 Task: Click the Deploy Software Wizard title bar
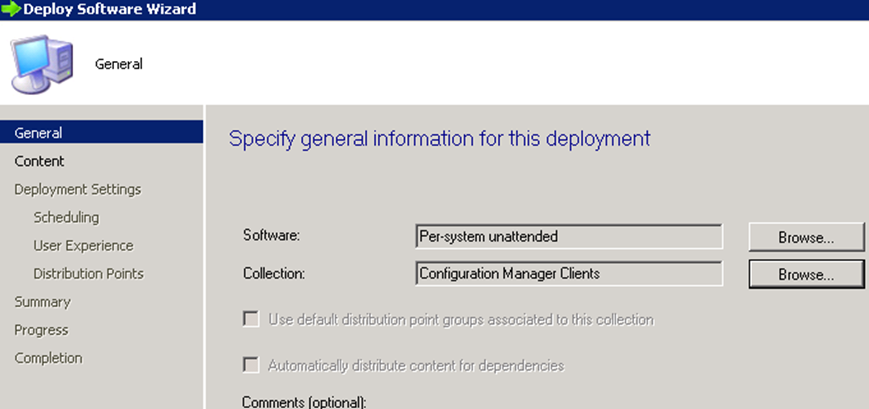point(434,9)
